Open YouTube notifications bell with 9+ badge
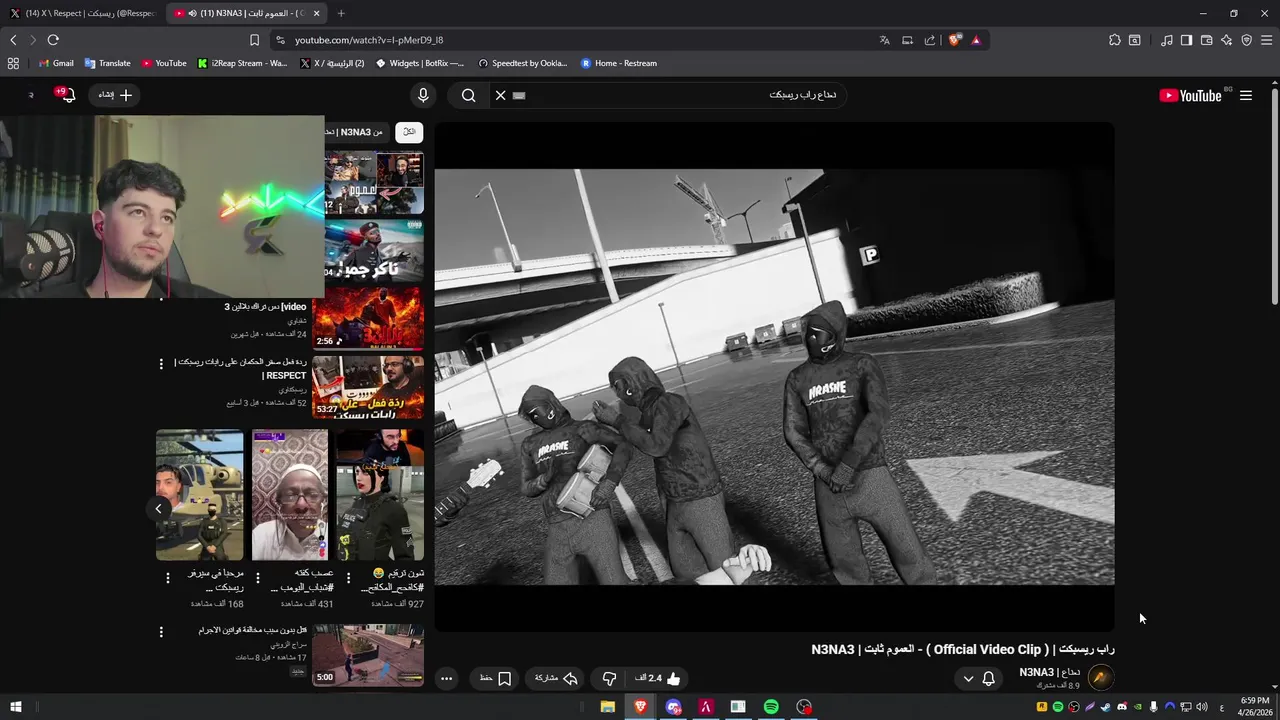 pos(66,95)
